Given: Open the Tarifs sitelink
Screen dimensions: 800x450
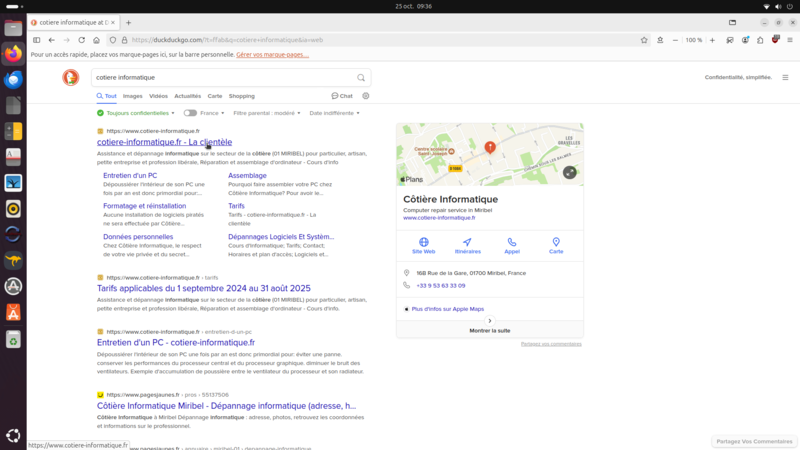Looking at the screenshot, I should pyautogui.click(x=236, y=206).
